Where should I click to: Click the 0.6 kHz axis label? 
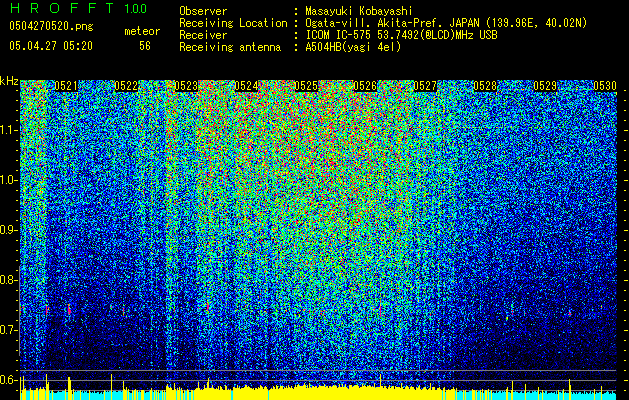tap(9, 380)
